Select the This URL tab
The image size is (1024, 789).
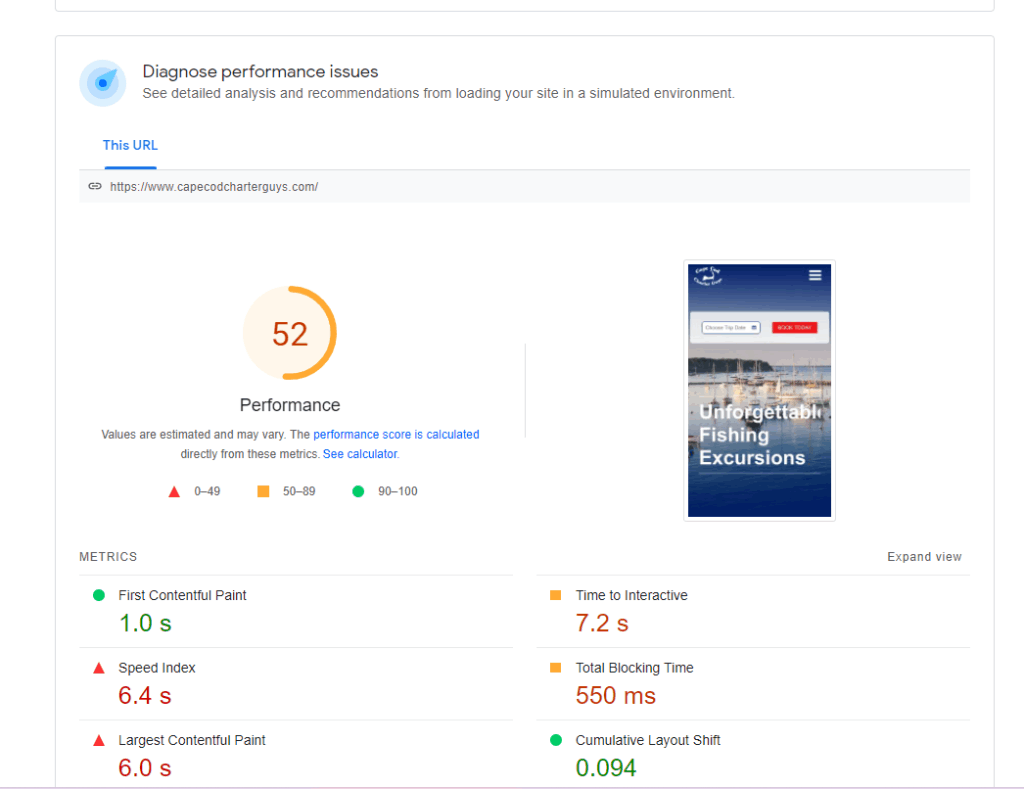(130, 146)
